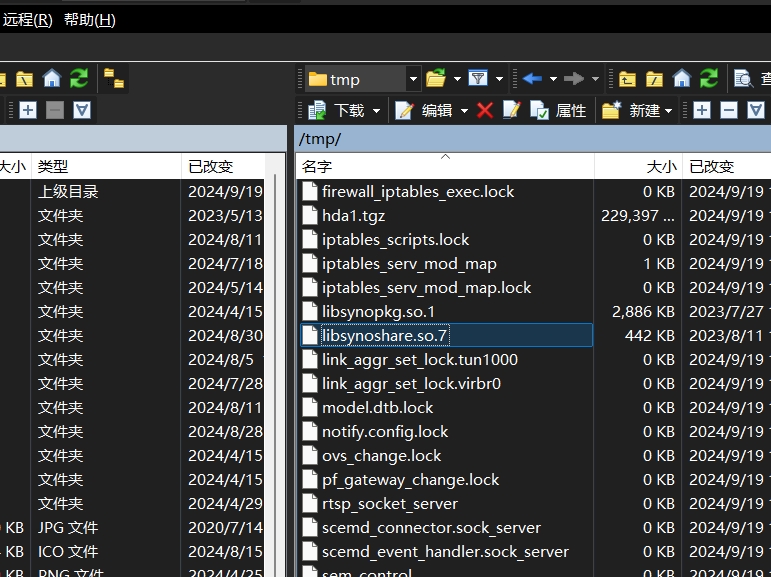Invert selection icon in local panel
The height and width of the screenshot is (577, 771).
82,110
